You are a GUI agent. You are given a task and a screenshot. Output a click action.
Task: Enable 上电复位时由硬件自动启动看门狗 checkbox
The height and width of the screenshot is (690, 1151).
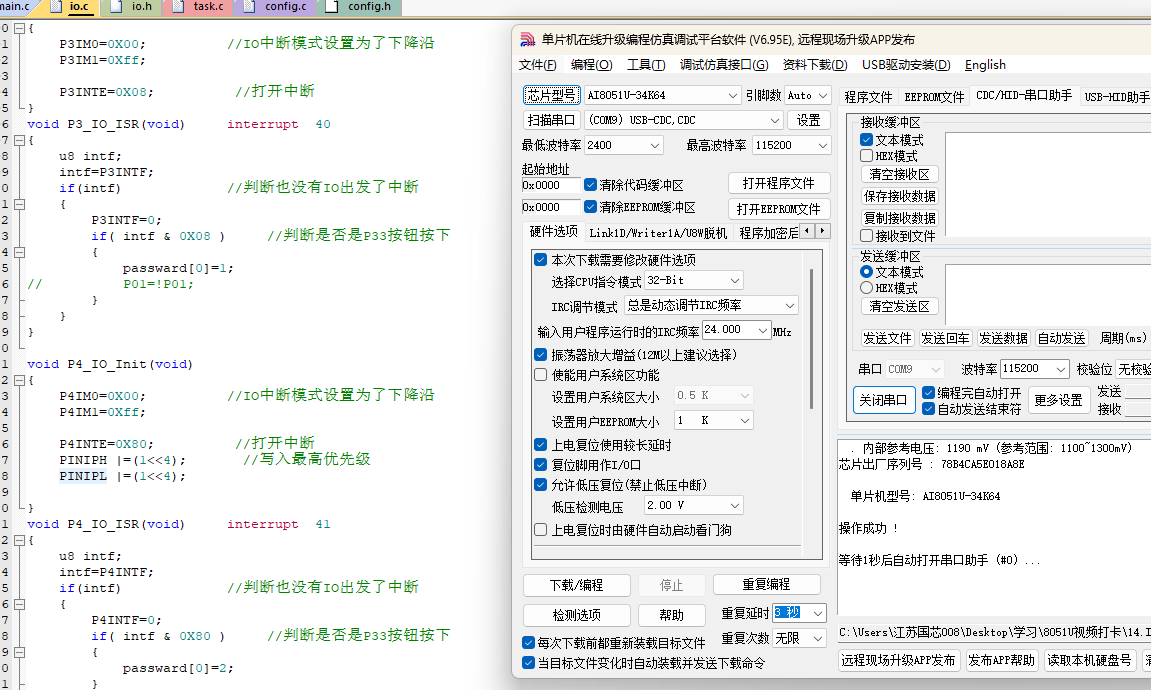click(541, 530)
